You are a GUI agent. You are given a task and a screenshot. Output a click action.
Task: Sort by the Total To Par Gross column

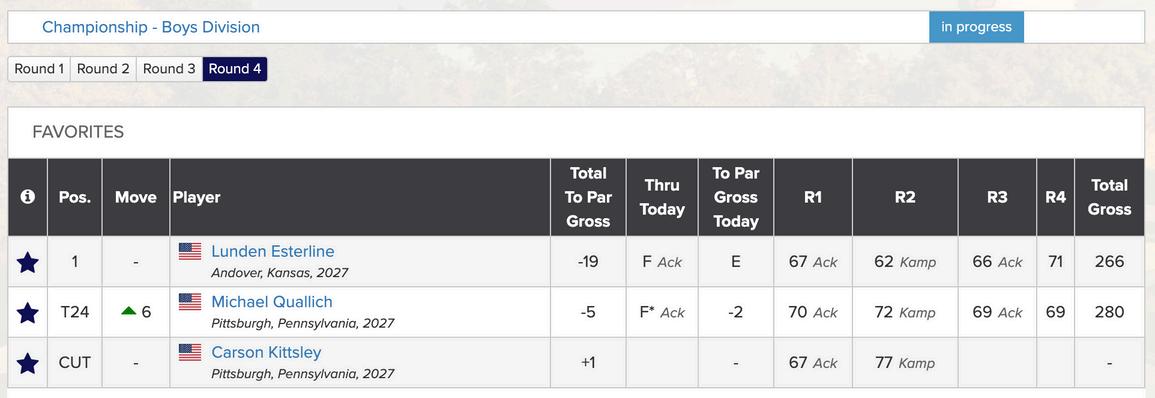coord(588,197)
